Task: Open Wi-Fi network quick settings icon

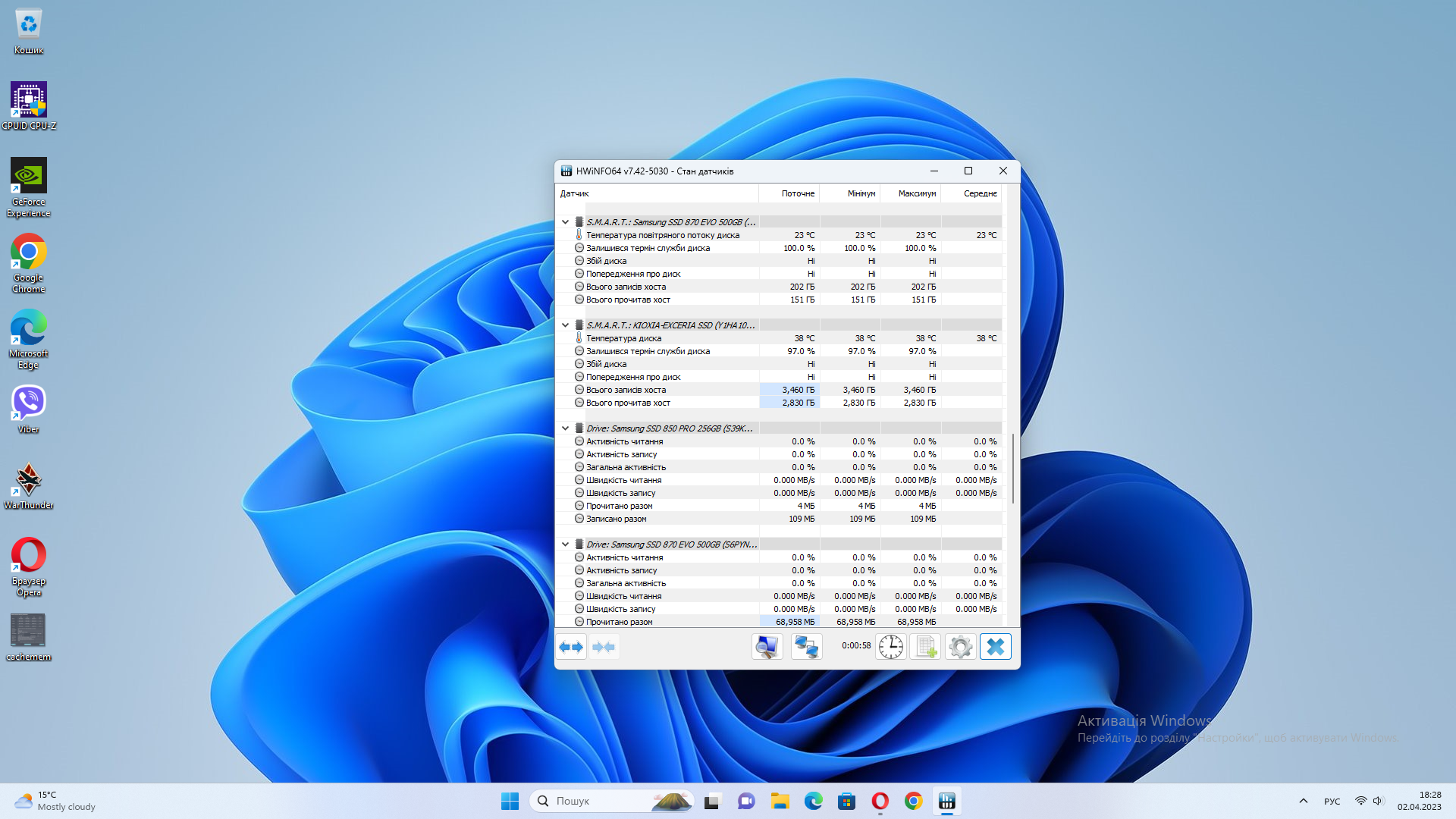Action: [1360, 801]
